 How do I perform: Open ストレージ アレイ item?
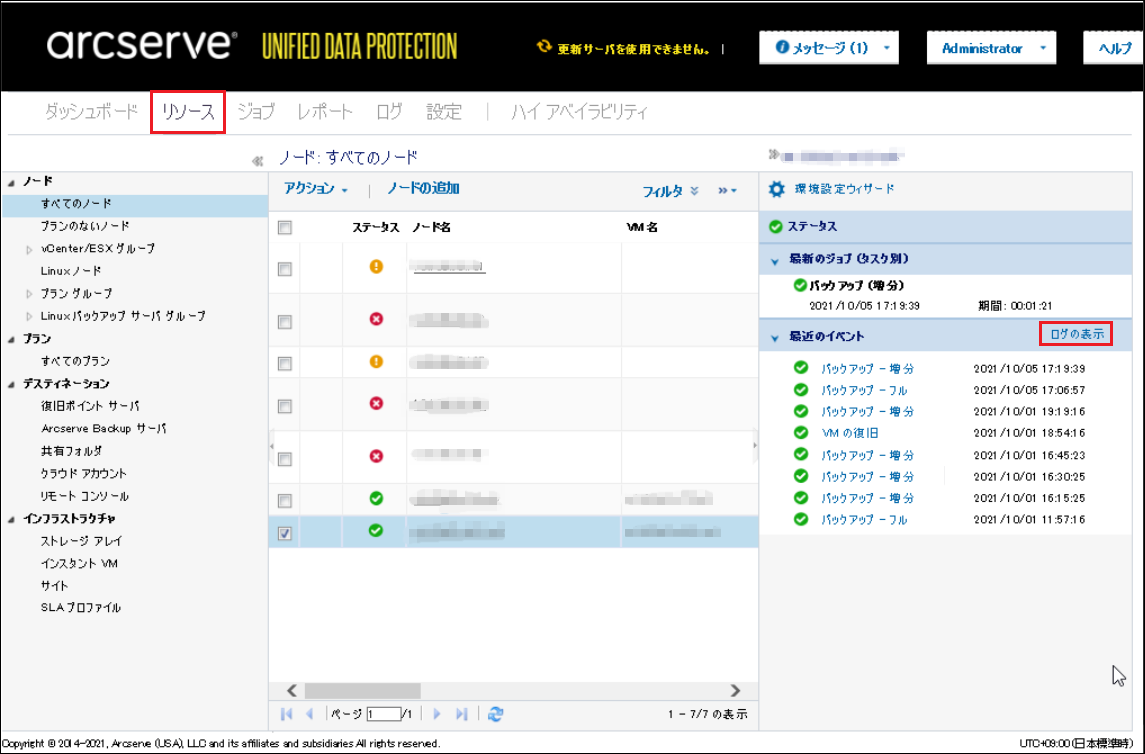pyautogui.click(x=82, y=541)
